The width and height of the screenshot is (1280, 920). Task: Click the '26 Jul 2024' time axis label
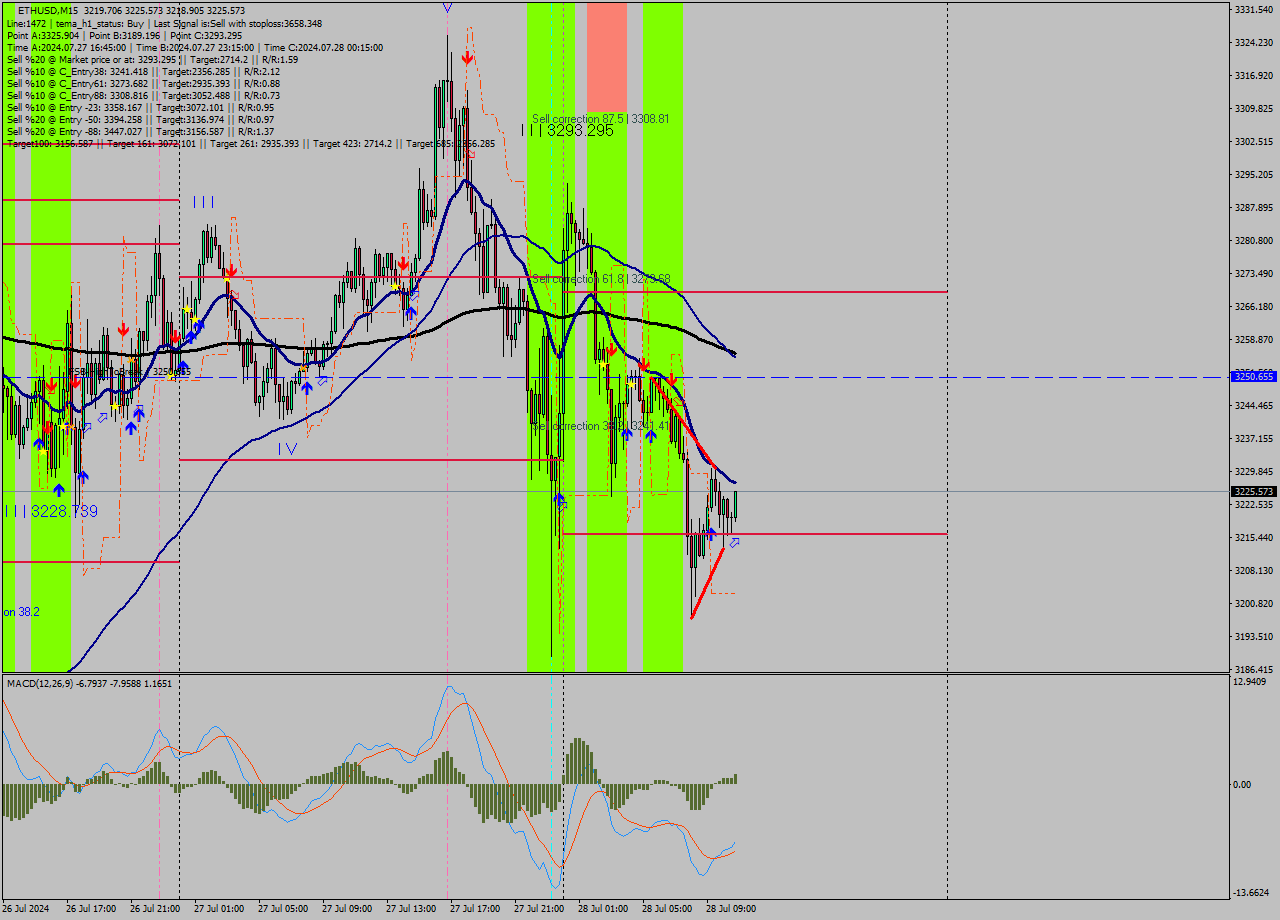(x=26, y=909)
